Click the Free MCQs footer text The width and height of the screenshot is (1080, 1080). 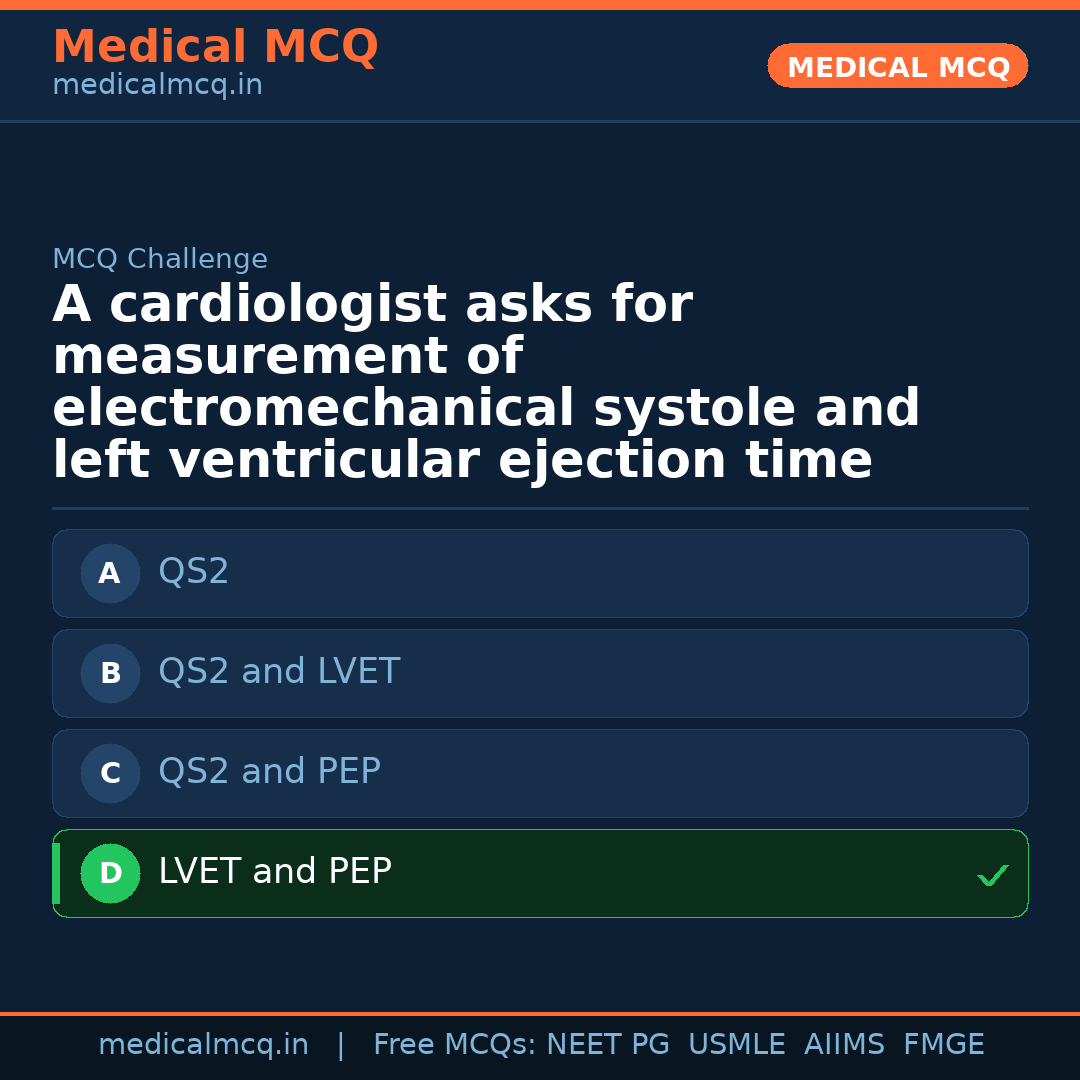click(454, 1045)
